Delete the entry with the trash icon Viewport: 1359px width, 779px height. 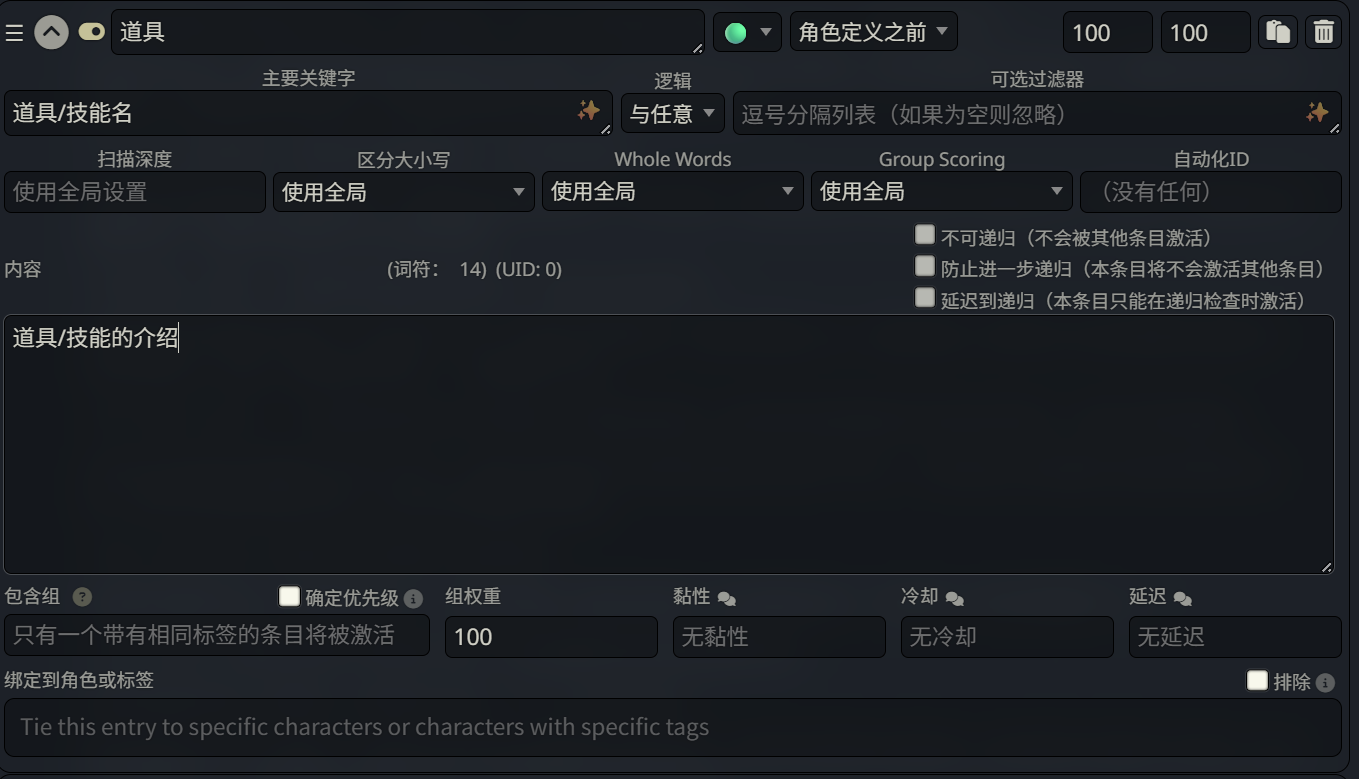click(1323, 31)
